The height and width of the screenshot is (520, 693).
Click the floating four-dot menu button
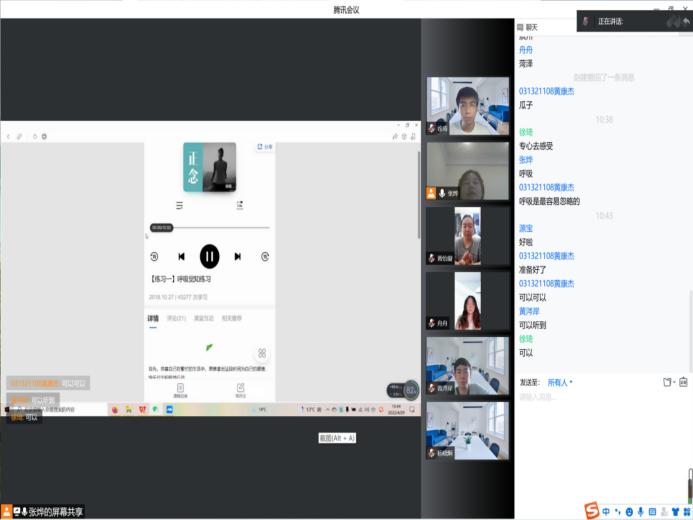(262, 353)
